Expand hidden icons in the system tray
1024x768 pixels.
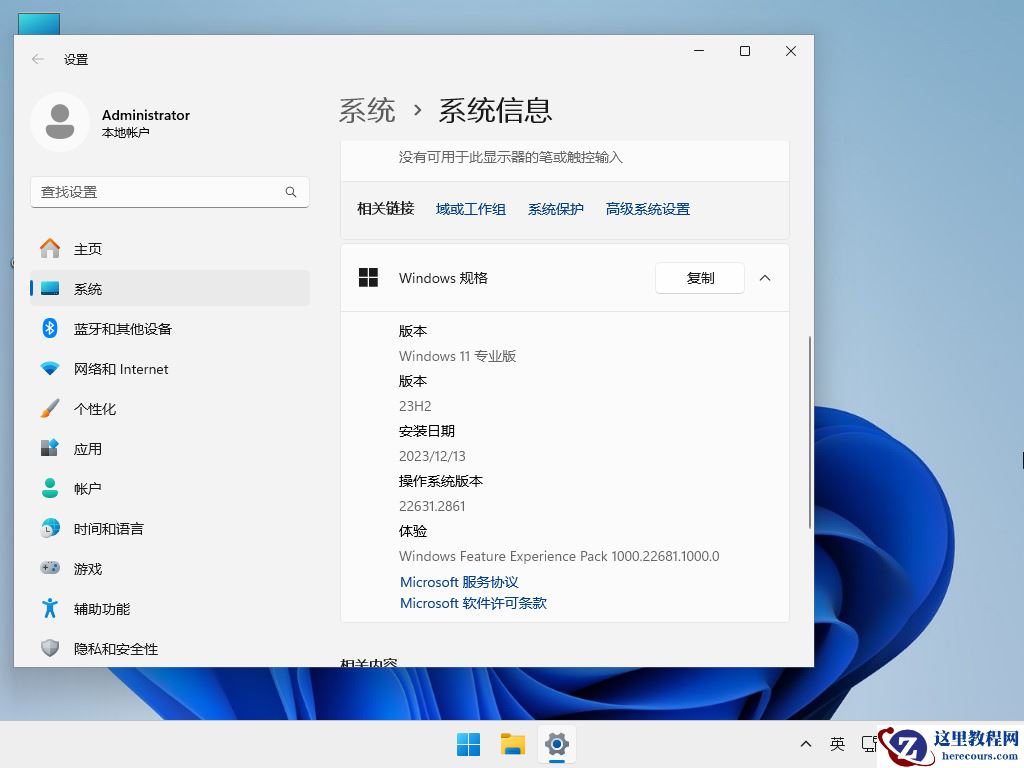click(x=805, y=744)
